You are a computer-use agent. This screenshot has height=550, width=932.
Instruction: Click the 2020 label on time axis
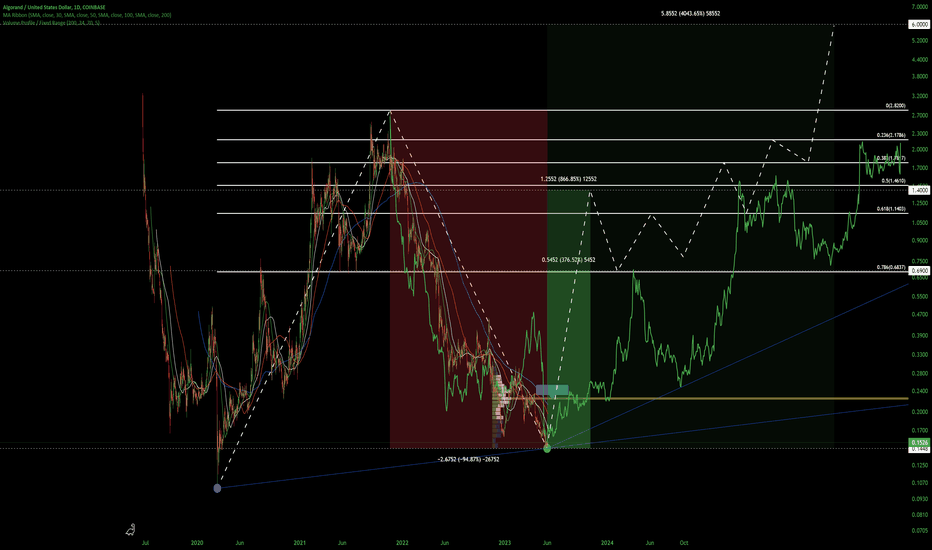(x=197, y=543)
